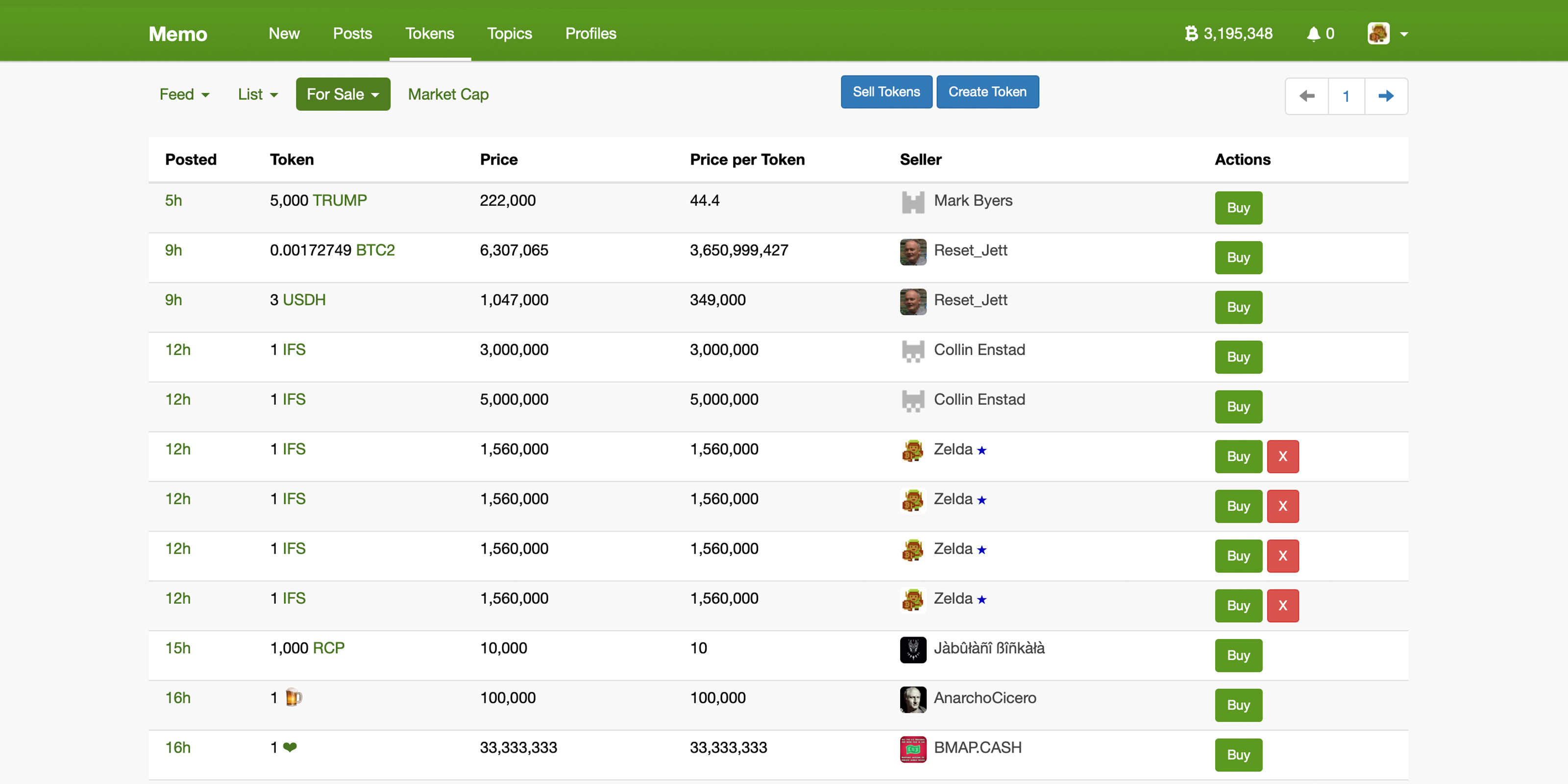Buy the BTC2 listing
1568x784 pixels.
coord(1239,258)
